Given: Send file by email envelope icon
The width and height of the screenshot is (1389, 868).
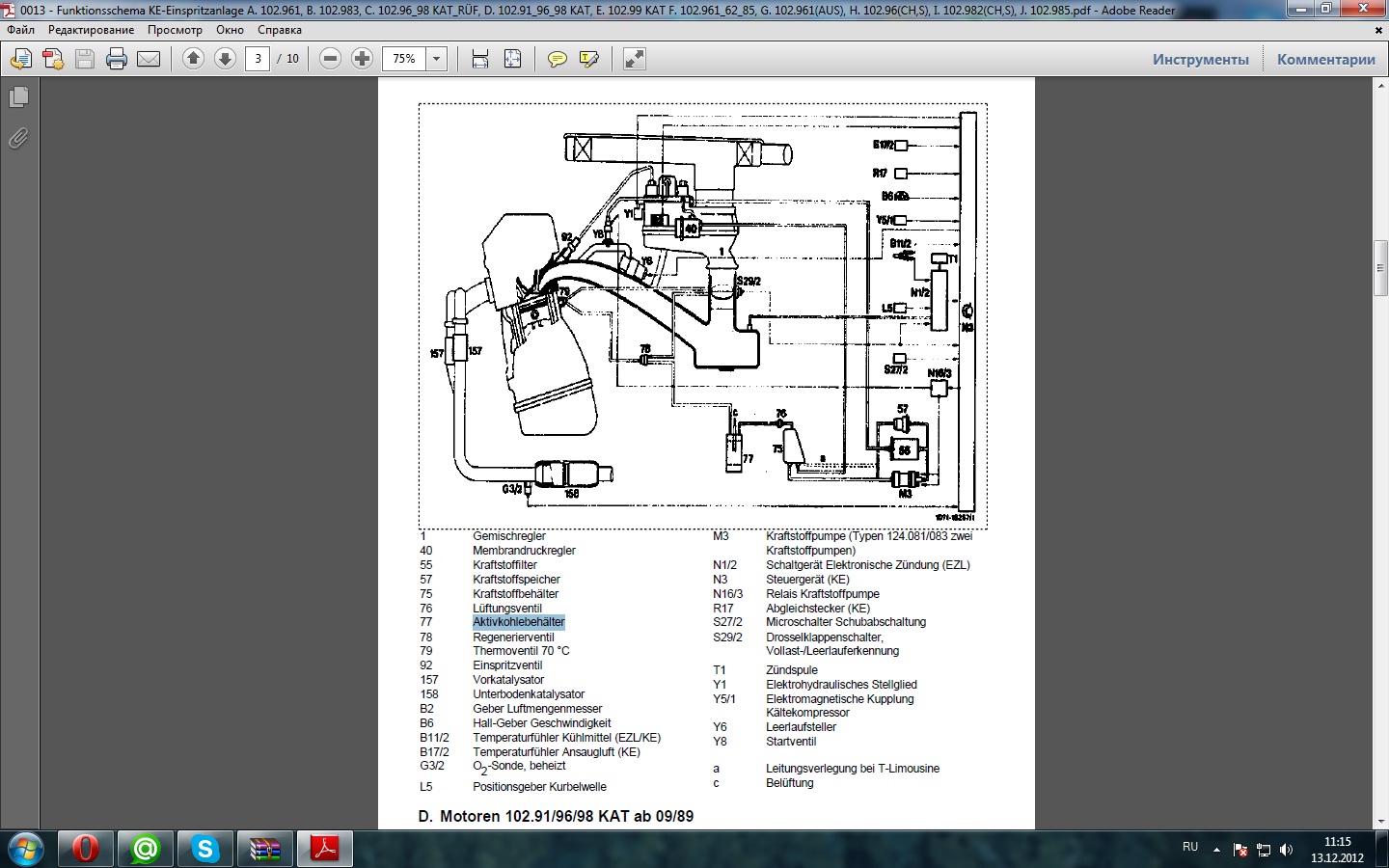Looking at the screenshot, I should [149, 60].
